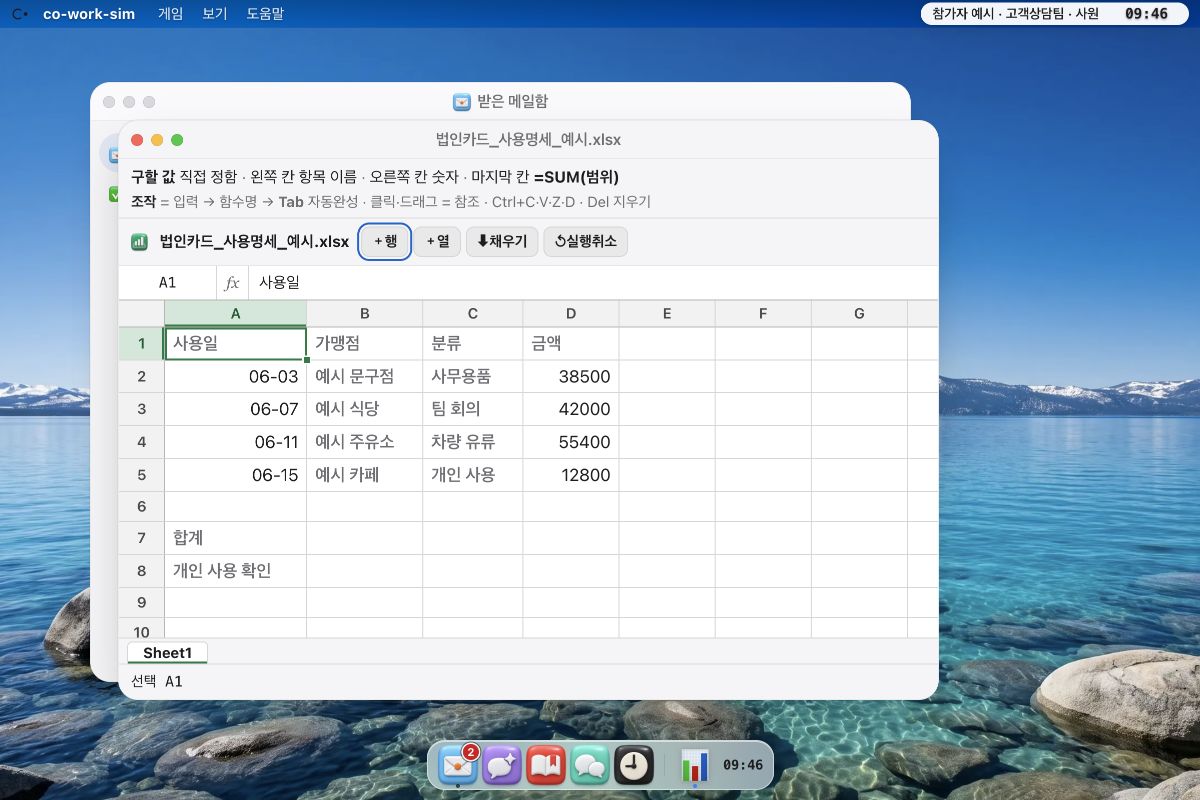
Task: Click the 09:46 clock in the dock
Action: tap(743, 765)
